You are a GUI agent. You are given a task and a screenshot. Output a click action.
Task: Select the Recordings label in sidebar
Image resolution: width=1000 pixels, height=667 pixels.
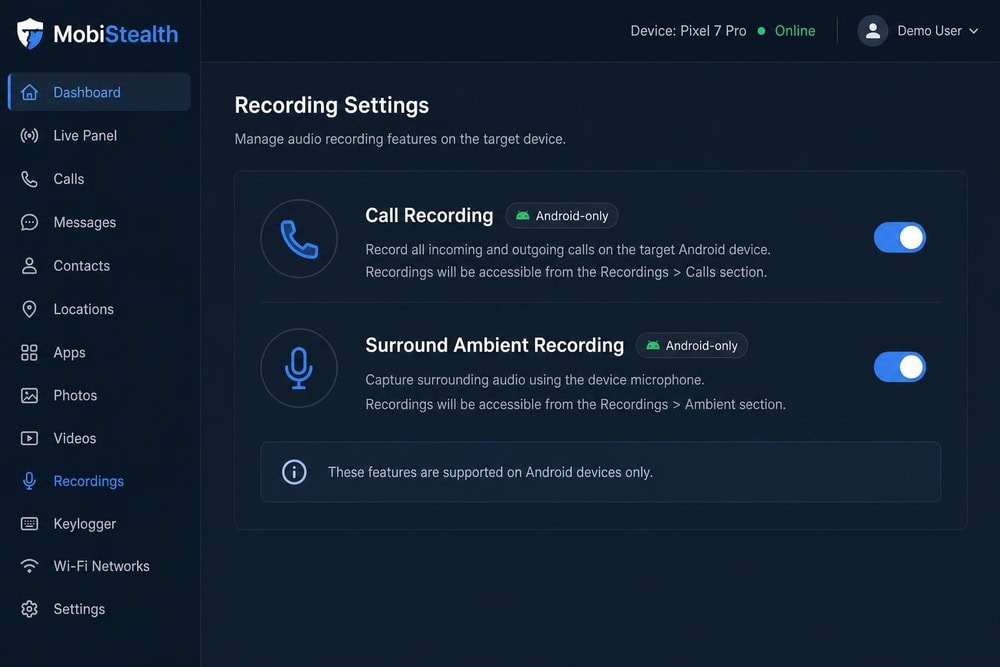89,481
